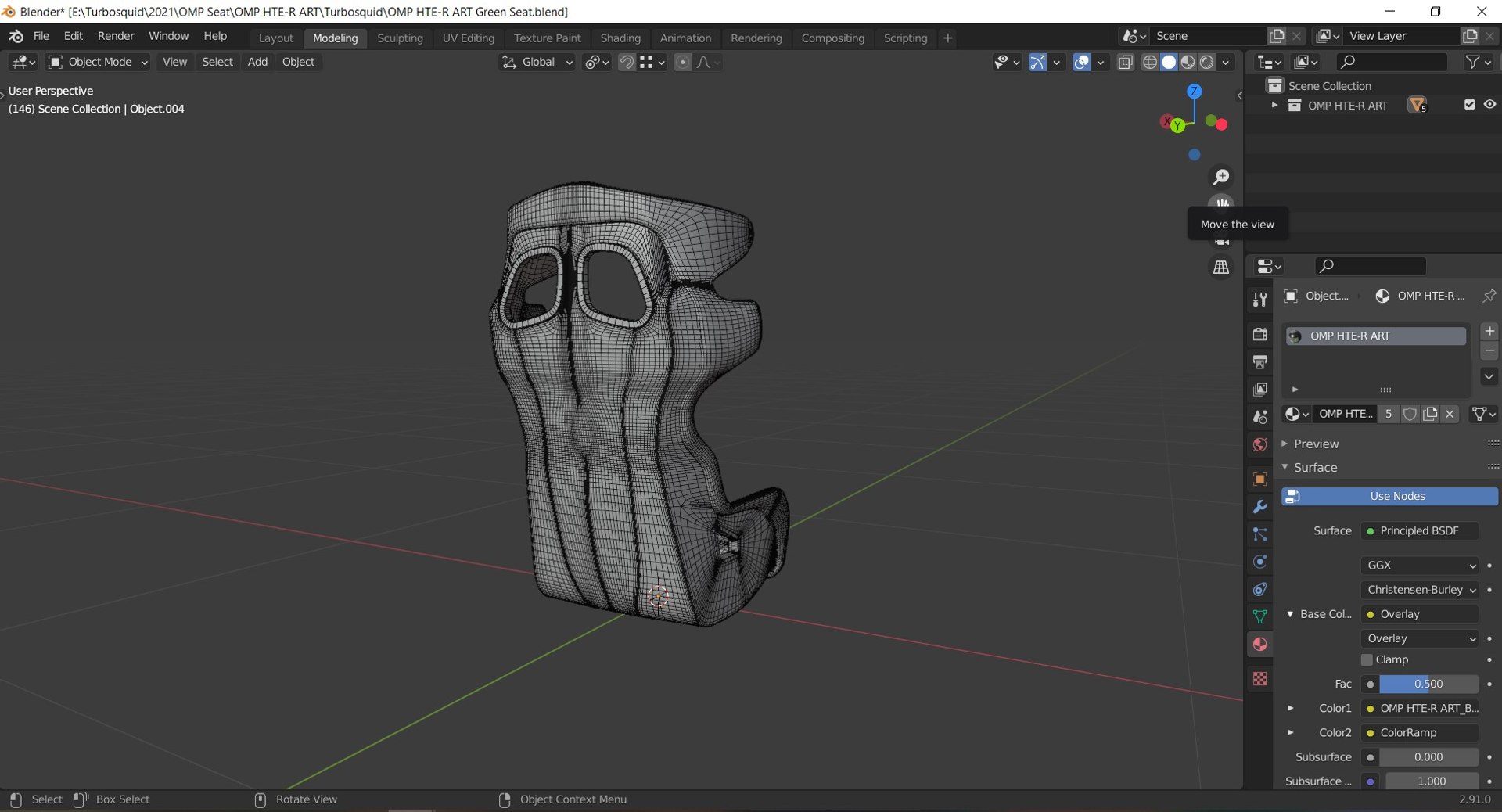This screenshot has width=1502, height=812.
Task: Open the Output properties tab
Action: click(x=1259, y=361)
